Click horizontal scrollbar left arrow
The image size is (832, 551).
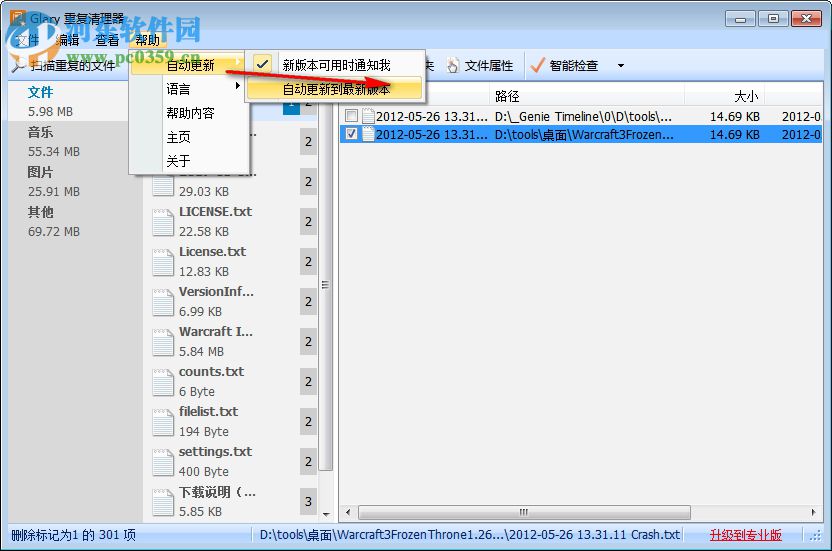pyautogui.click(x=348, y=512)
